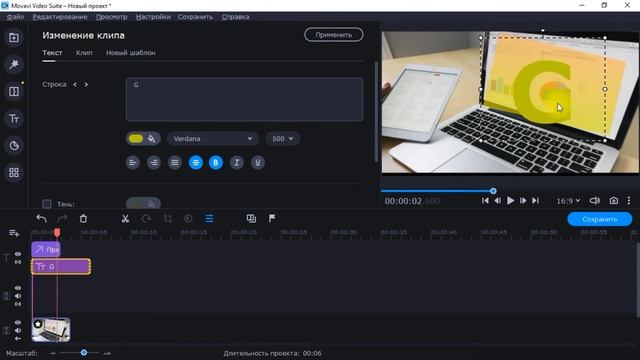Open the Файл menu

point(15,17)
